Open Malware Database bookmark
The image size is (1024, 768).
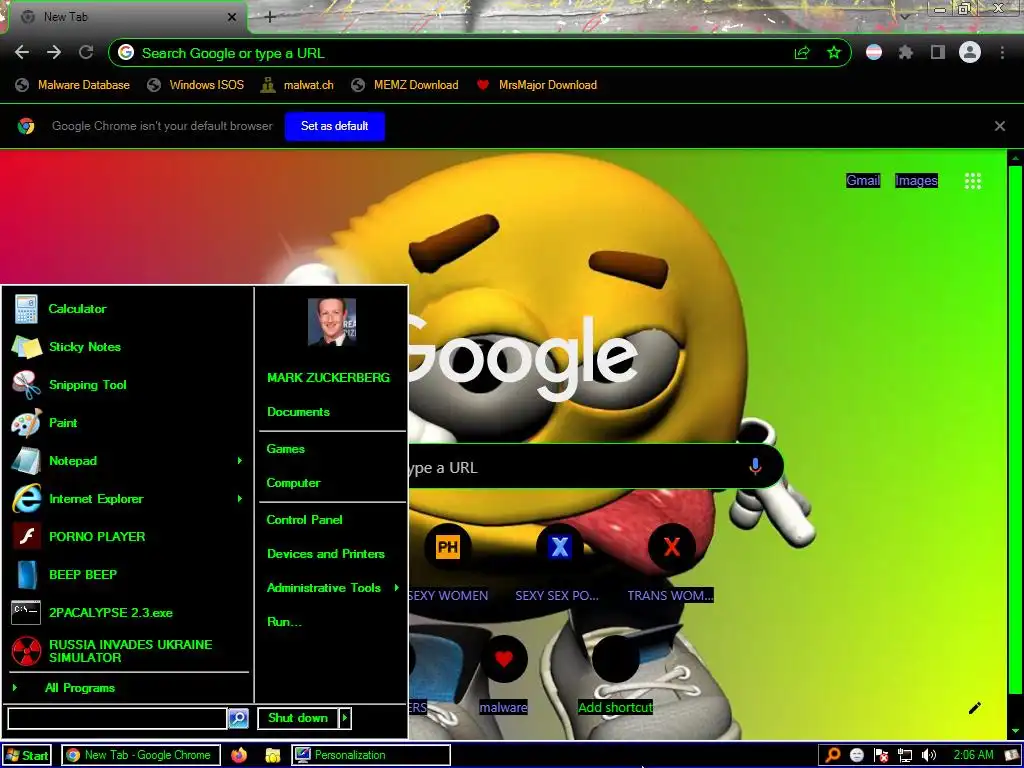pos(72,85)
